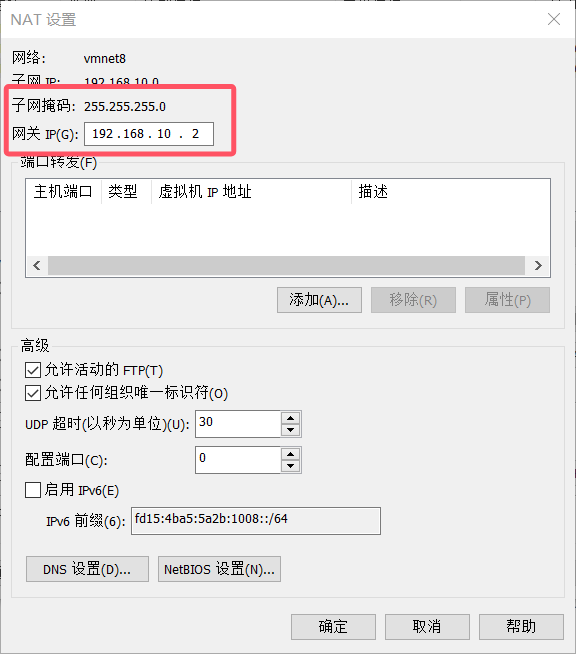The height and width of the screenshot is (654, 576).
Task: Increase config port with up arrow
Action: pos(290,454)
